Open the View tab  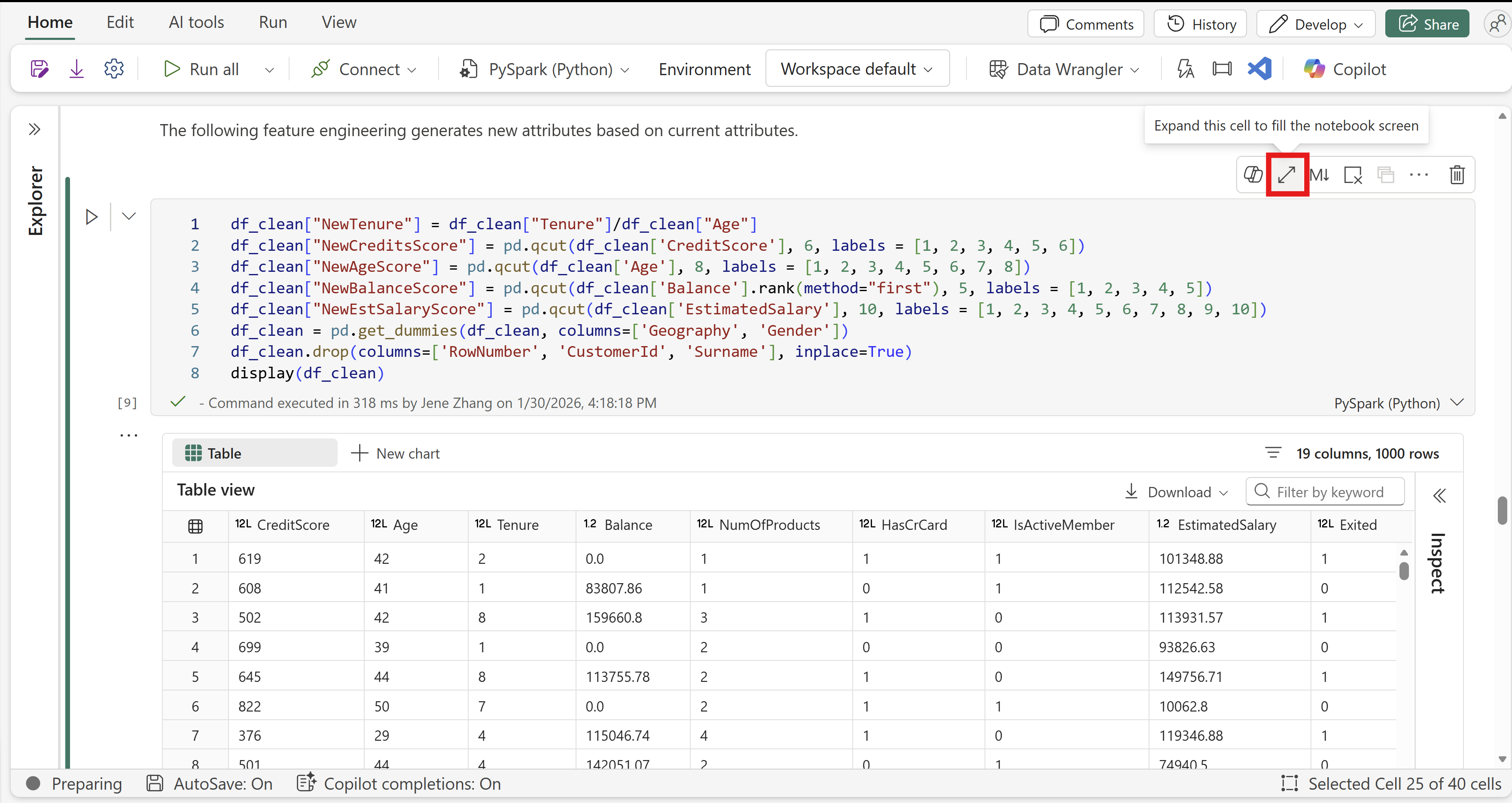pos(338,22)
